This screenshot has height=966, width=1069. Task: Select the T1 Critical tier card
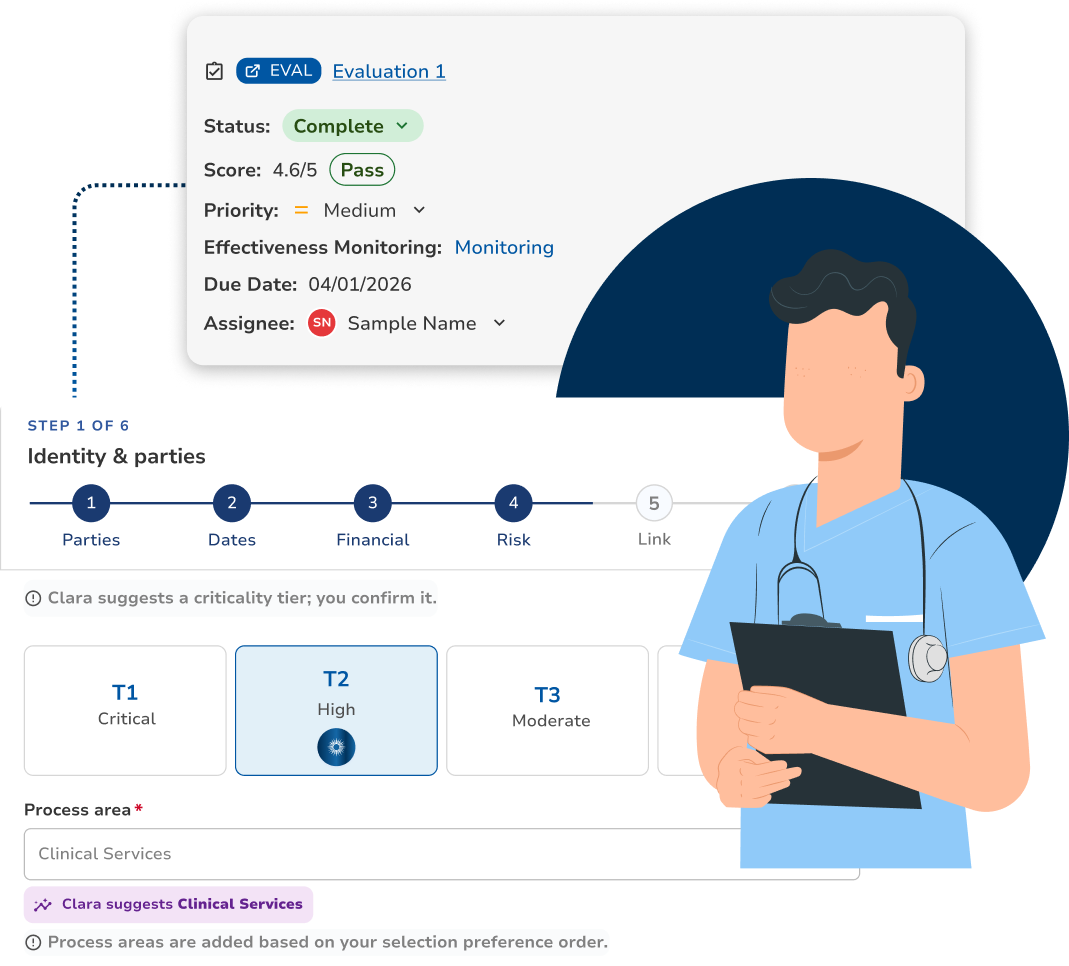[x=125, y=710]
